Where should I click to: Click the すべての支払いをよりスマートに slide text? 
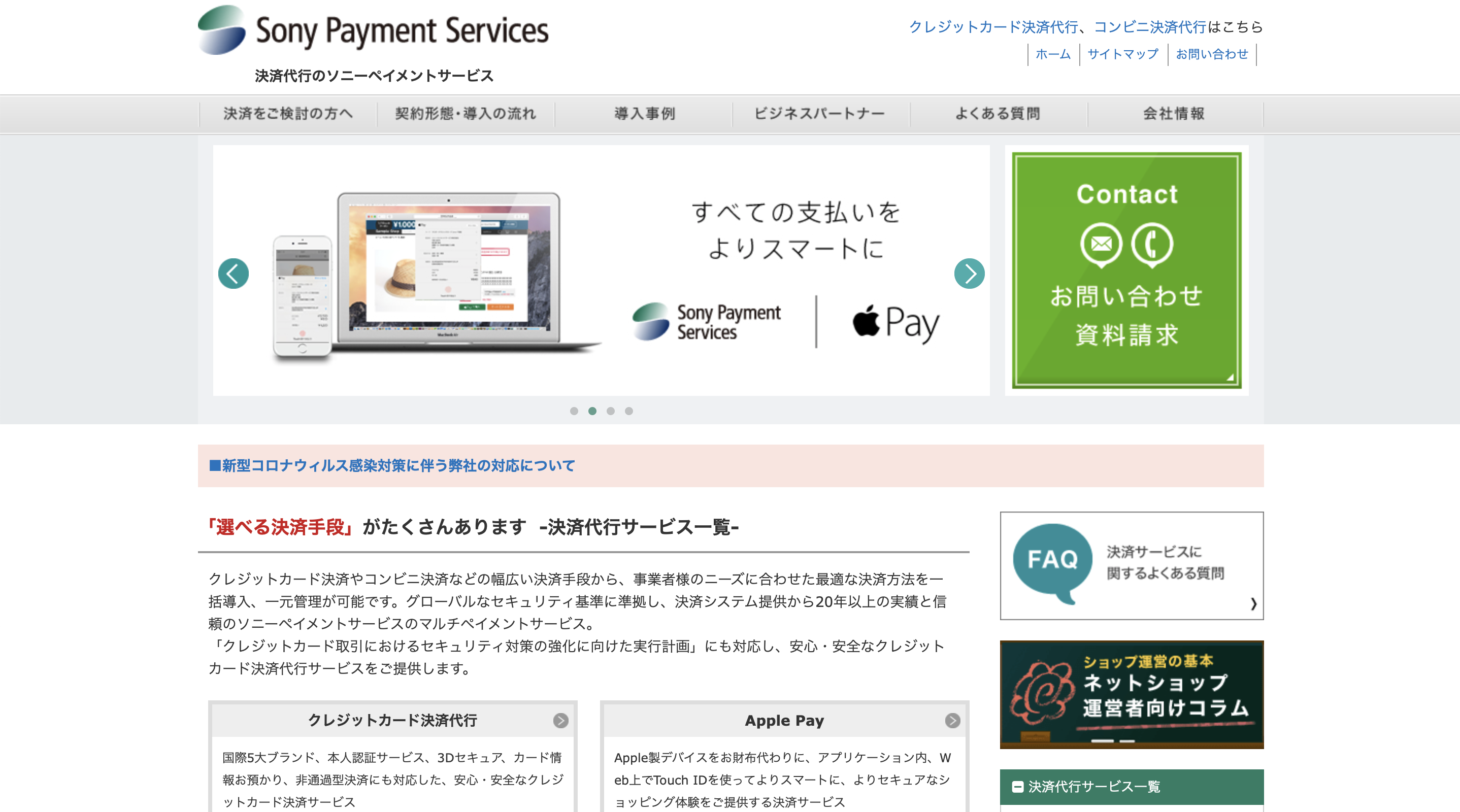coord(796,230)
